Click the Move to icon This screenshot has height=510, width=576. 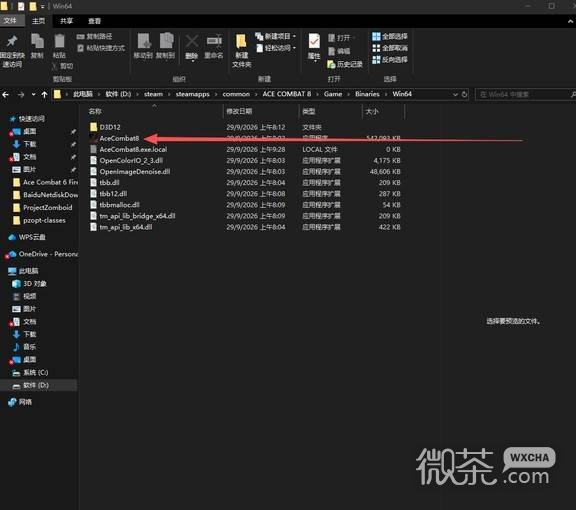point(144,41)
